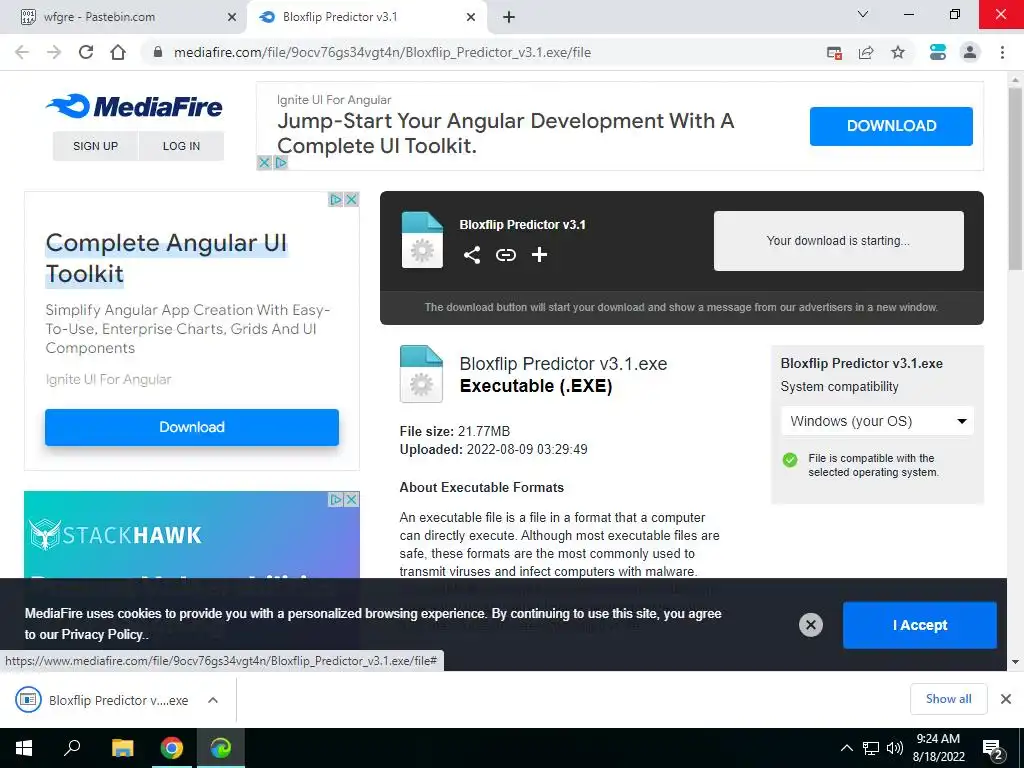Close the Complete Angular UI Toolkit ad

(351, 199)
